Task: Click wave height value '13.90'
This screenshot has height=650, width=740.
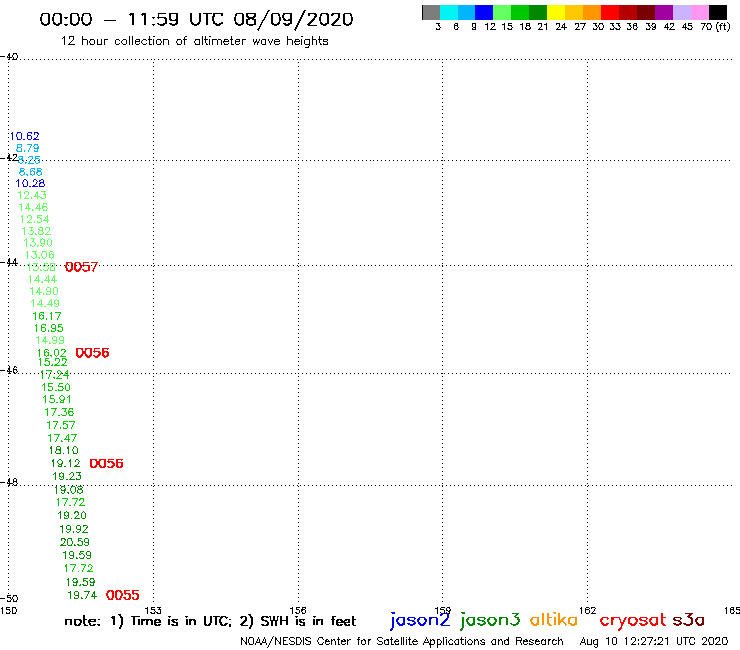Action: (38, 243)
